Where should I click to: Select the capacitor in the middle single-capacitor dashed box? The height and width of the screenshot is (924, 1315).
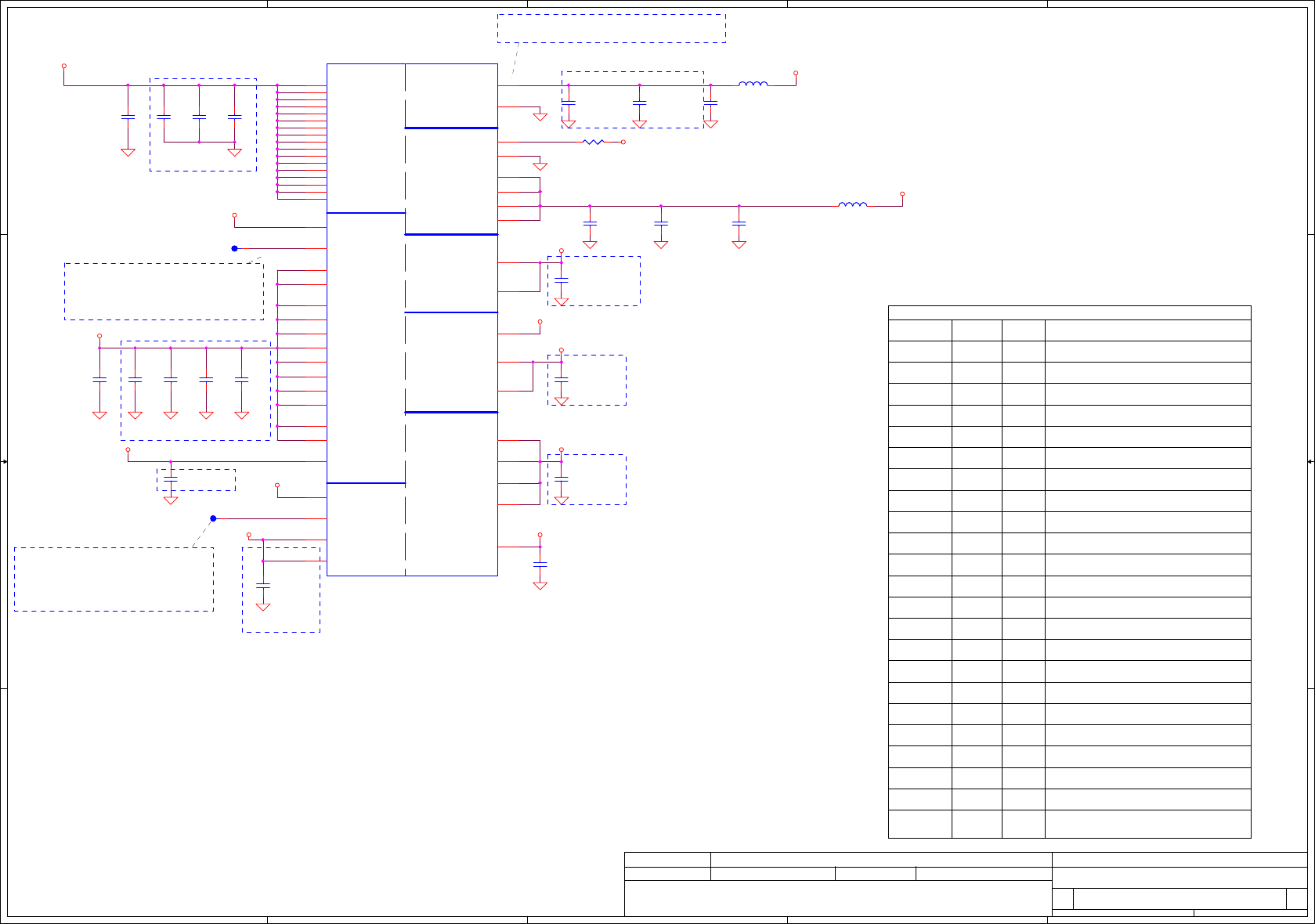[x=561, y=379]
